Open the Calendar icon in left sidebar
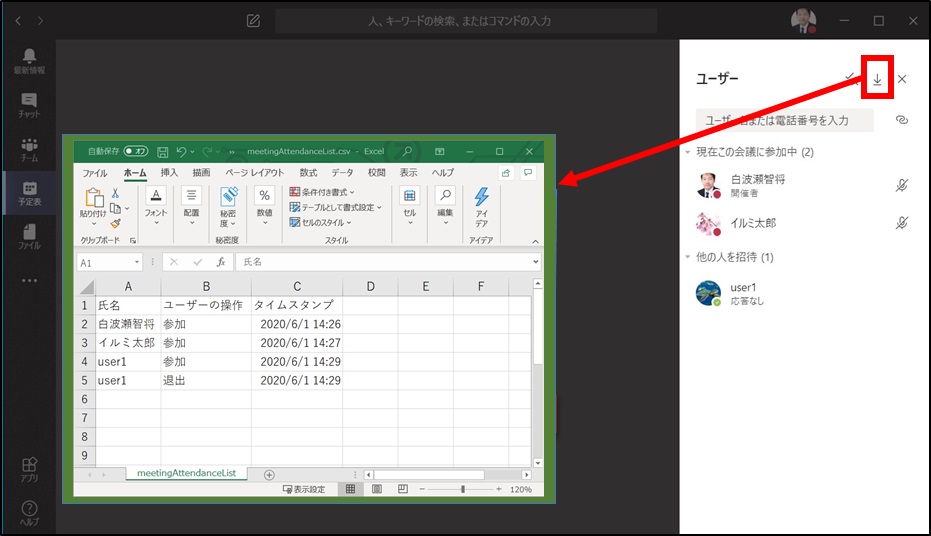 [x=29, y=193]
